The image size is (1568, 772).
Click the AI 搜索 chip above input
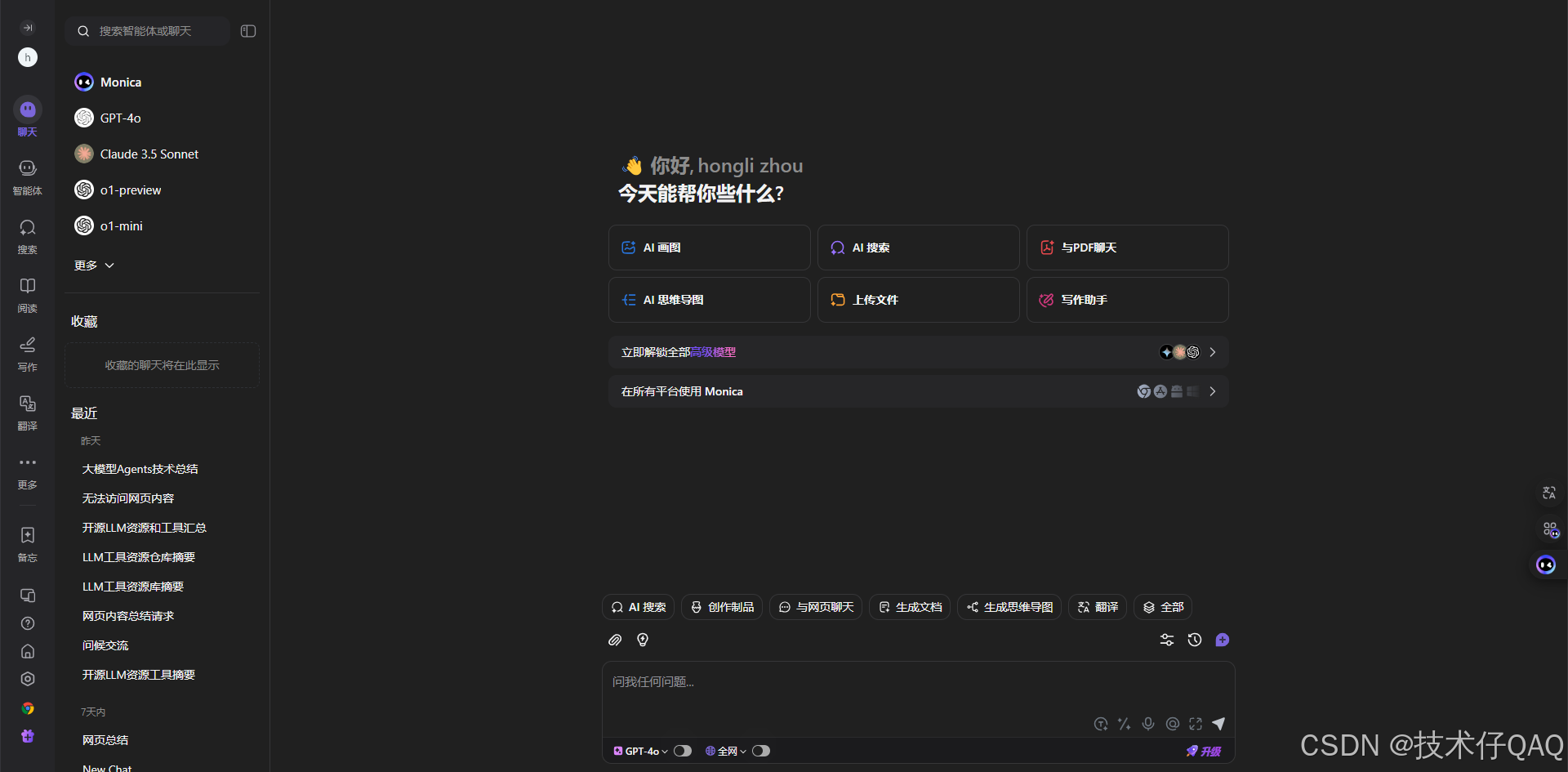[639, 607]
